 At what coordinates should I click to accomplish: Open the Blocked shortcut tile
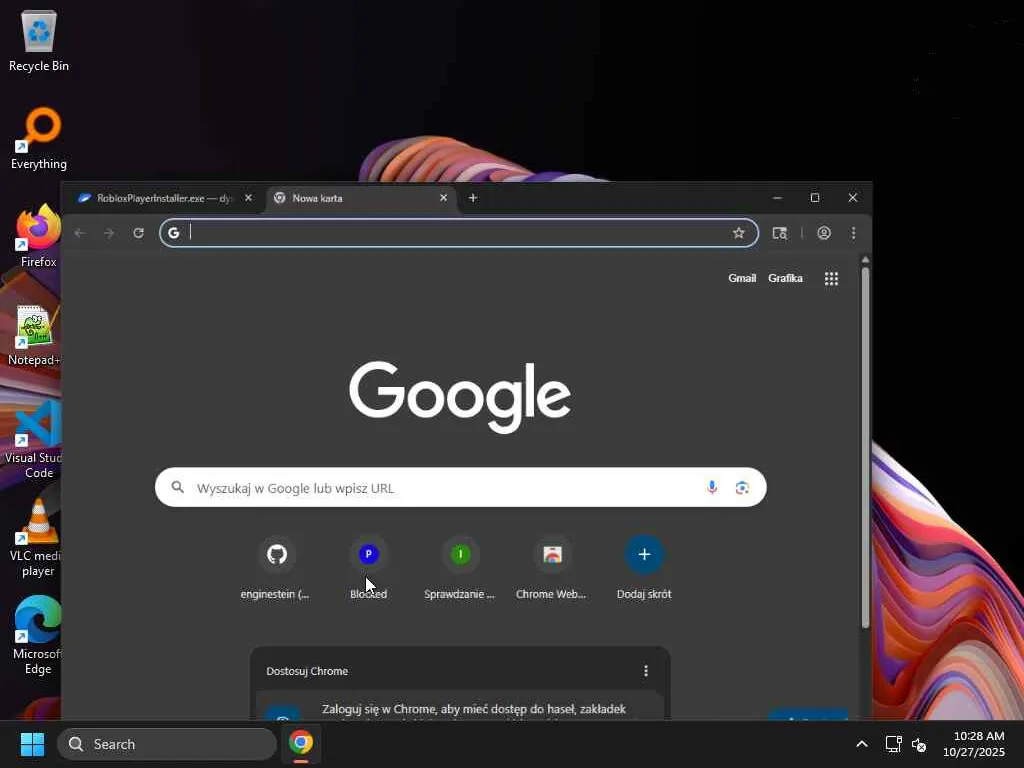coord(368,567)
